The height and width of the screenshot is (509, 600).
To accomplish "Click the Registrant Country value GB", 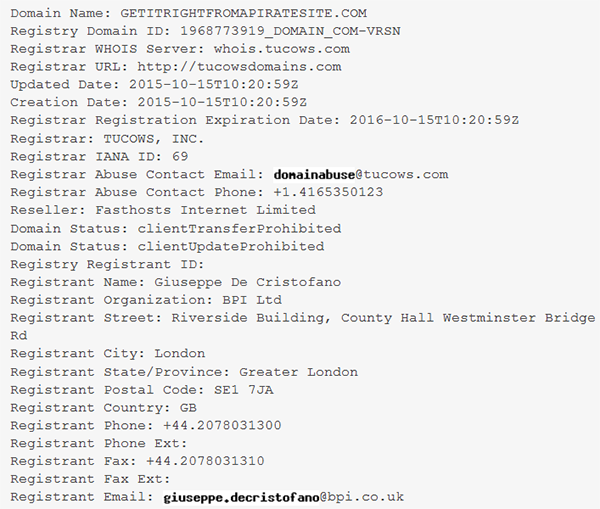I will (x=188, y=408).
